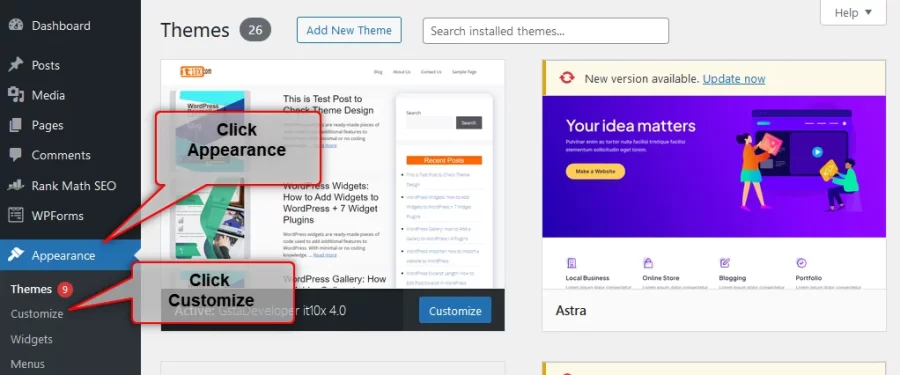Click the WPForms form icon
Viewport: 900px width, 375px height.
pos(15,215)
